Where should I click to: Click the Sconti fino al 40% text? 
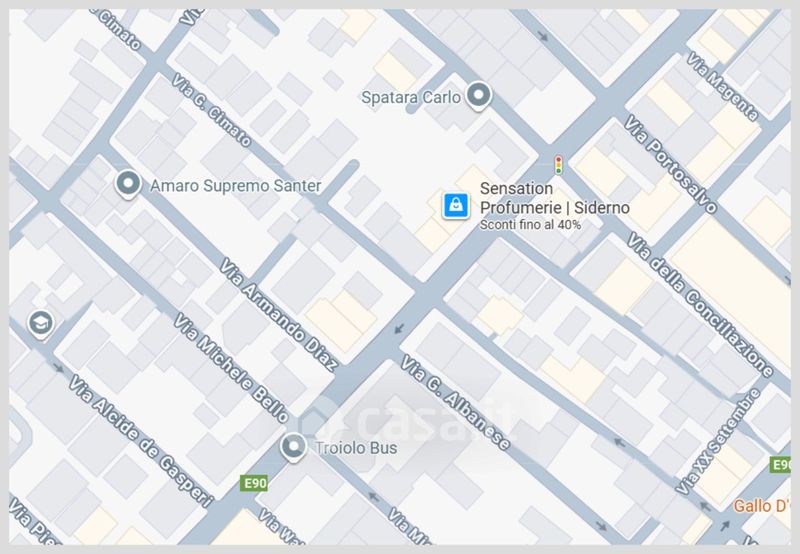530,224
